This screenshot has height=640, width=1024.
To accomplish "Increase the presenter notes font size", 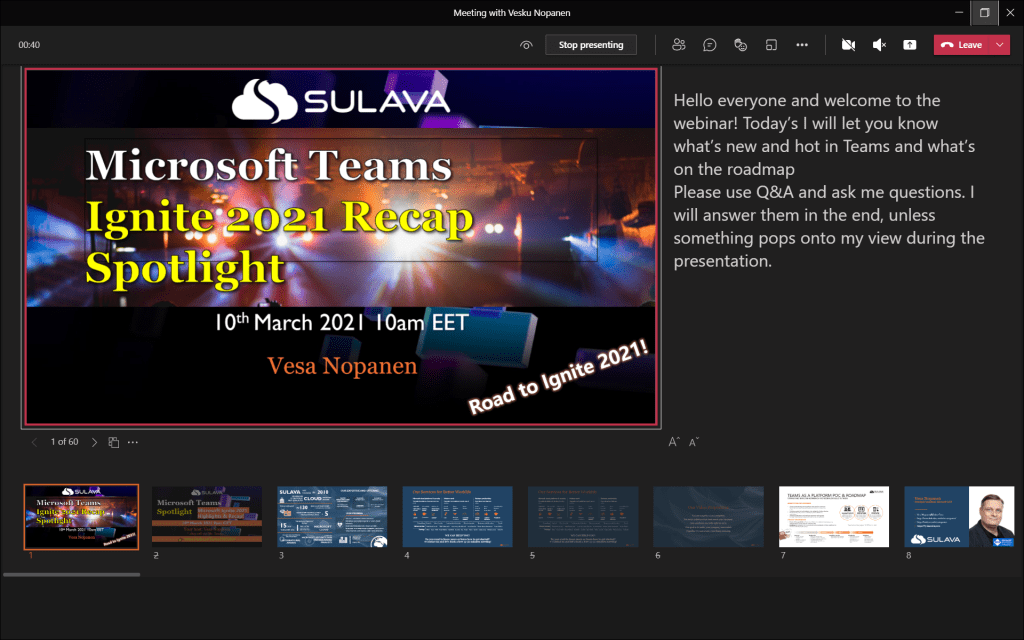I will click(675, 442).
